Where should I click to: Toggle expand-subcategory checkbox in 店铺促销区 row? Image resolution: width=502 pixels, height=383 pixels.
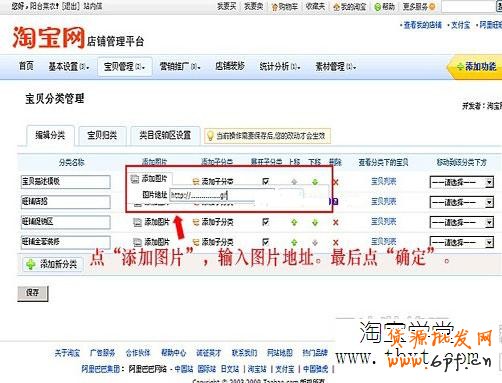pos(266,222)
